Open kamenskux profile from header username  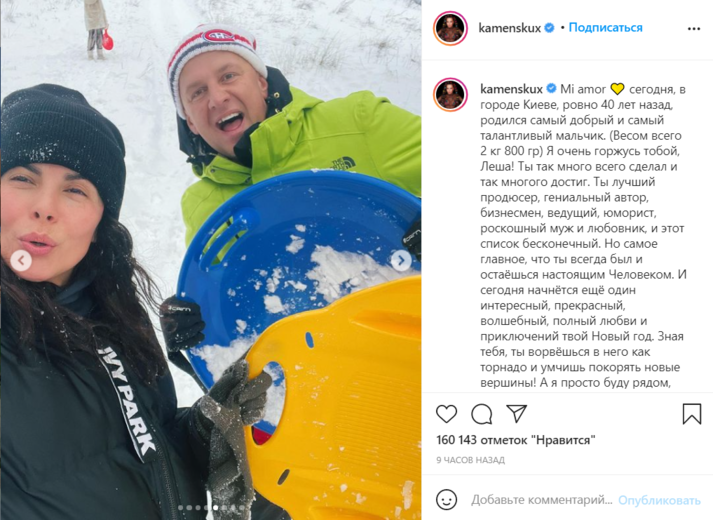pos(509,28)
